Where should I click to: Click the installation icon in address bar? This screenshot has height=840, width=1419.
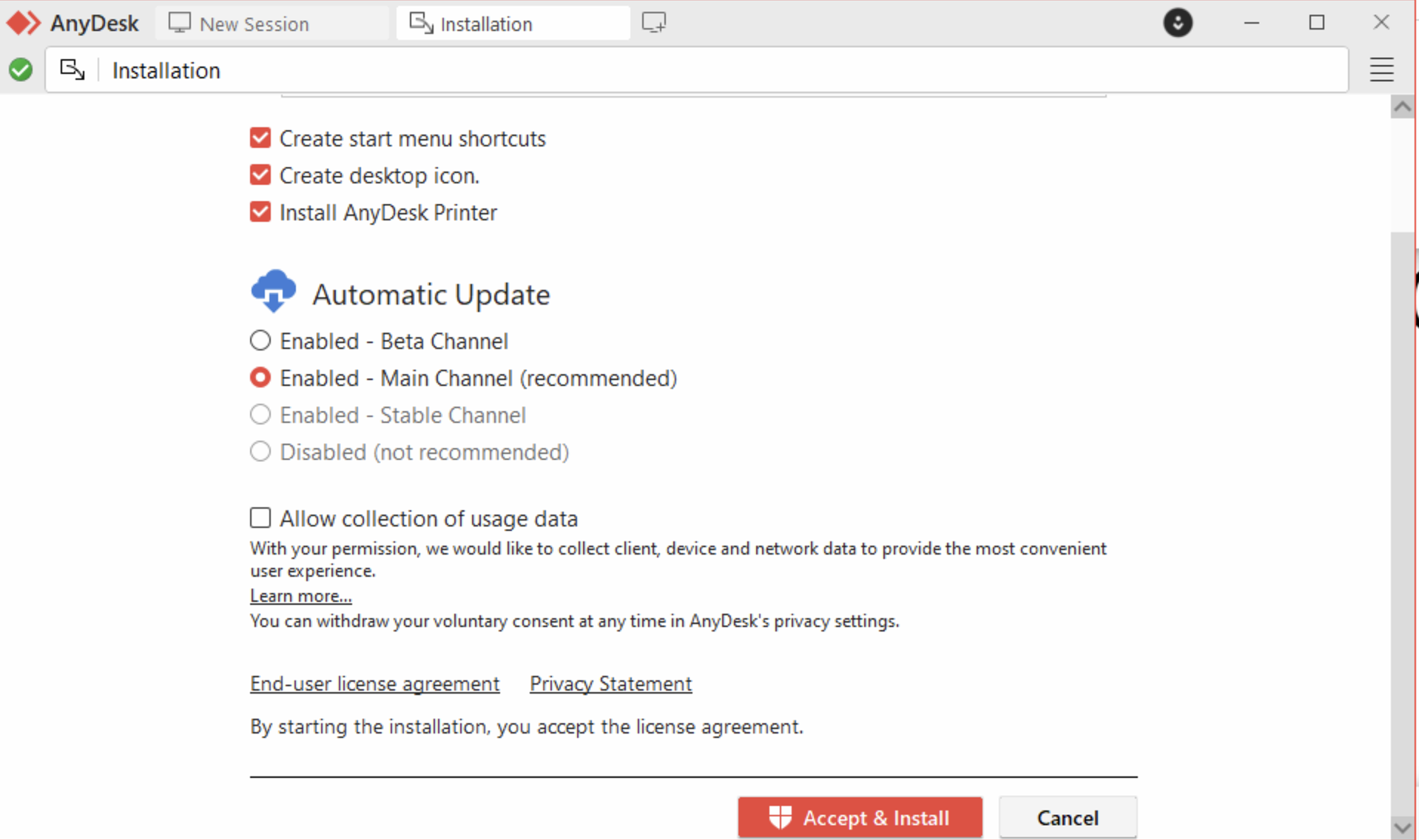(x=72, y=70)
